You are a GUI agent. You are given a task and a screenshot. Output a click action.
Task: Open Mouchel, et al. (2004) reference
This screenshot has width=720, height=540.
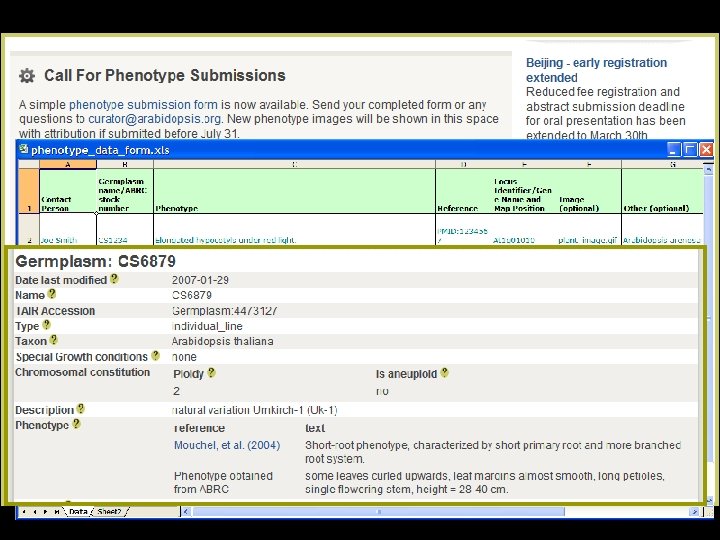227,445
